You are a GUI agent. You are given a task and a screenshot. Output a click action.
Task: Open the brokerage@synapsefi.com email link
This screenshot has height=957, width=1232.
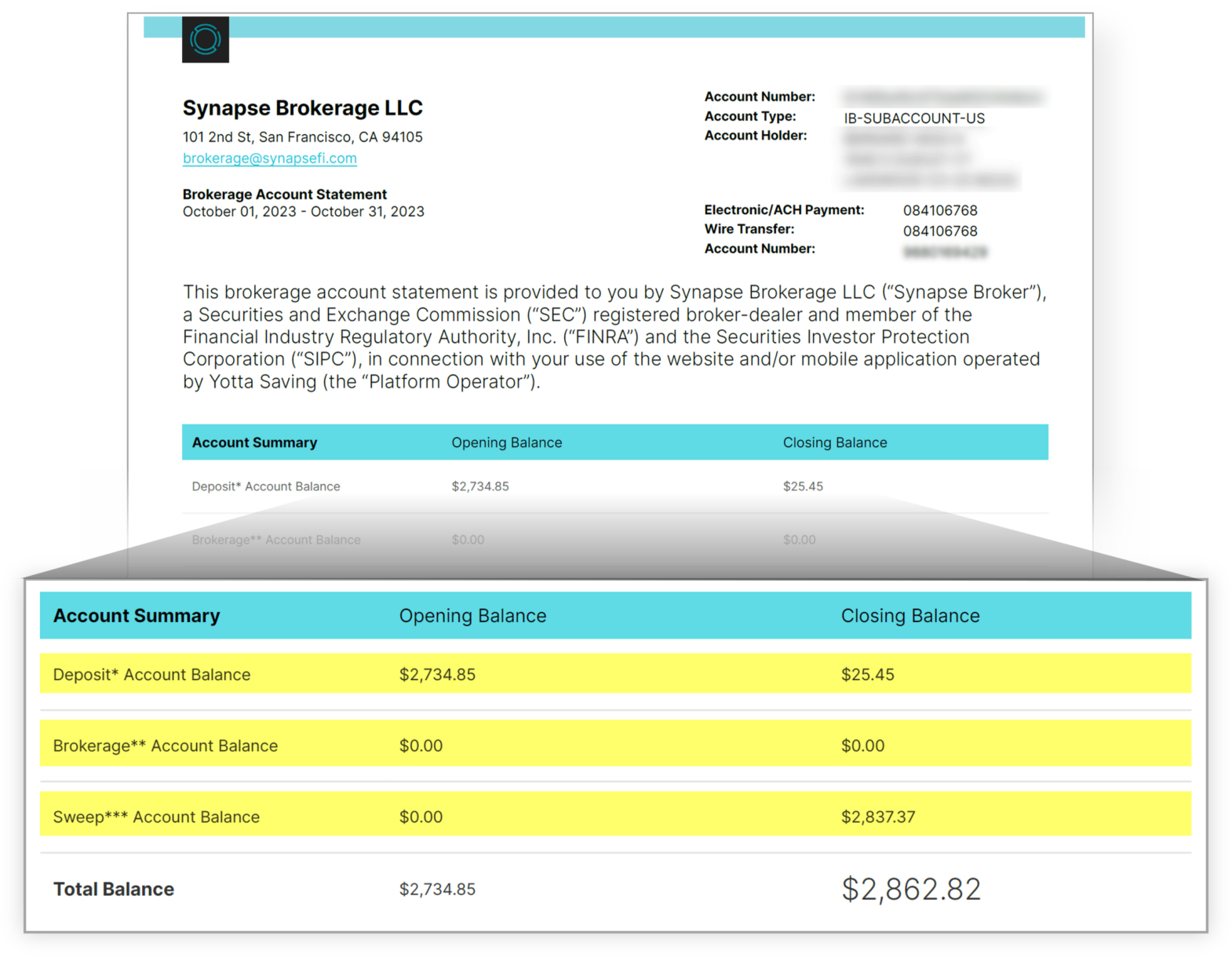point(269,158)
